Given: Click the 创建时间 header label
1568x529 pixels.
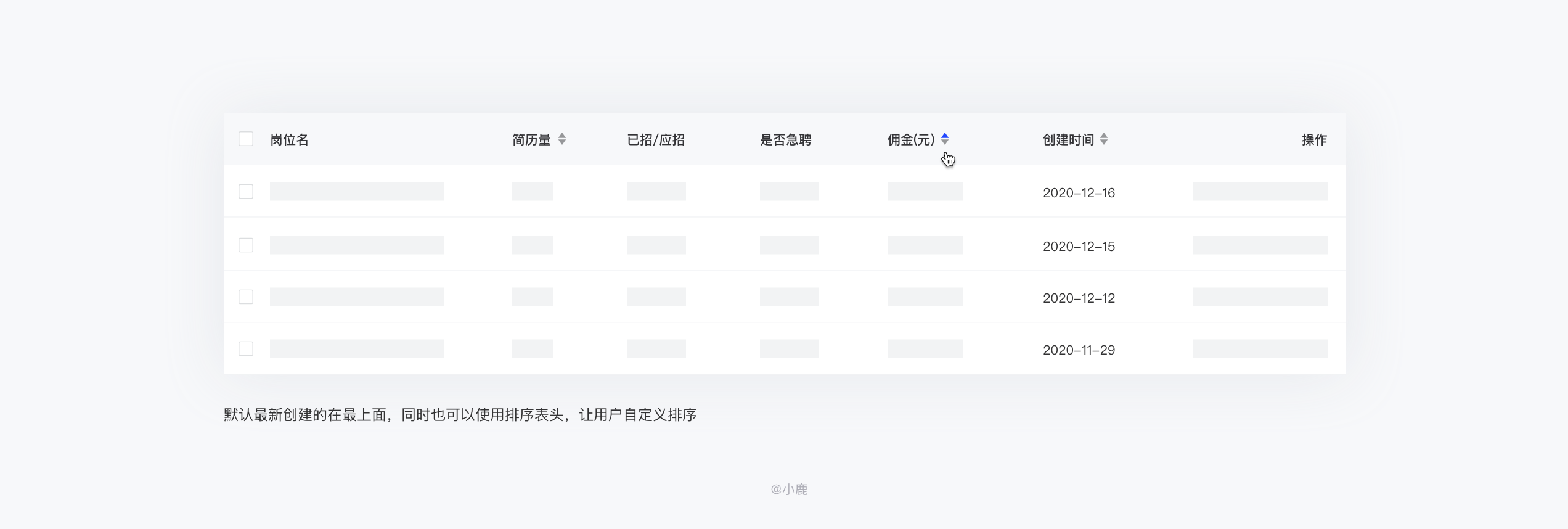Looking at the screenshot, I should tap(1068, 140).
